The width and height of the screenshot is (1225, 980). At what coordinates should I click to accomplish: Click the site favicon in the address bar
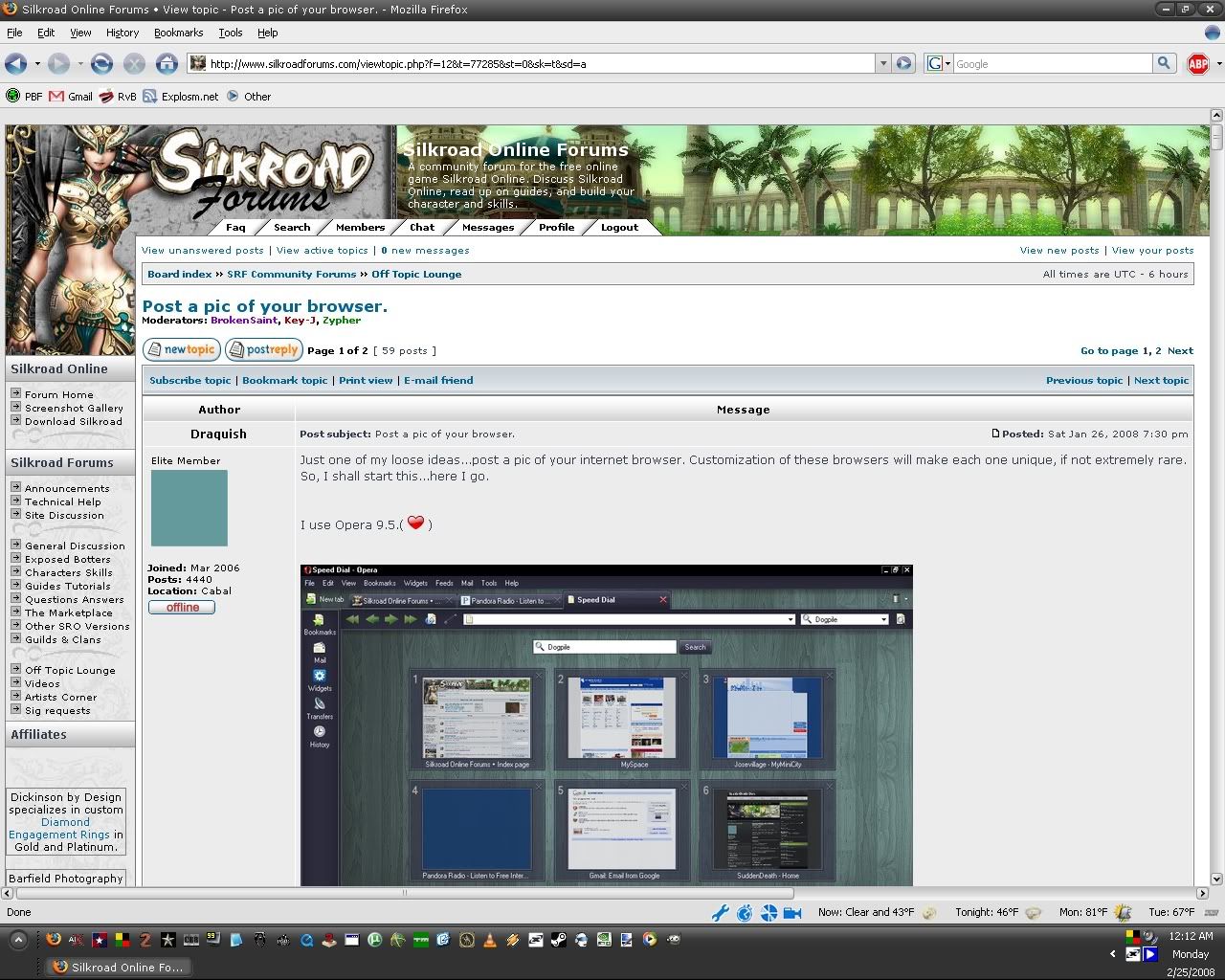click(198, 64)
